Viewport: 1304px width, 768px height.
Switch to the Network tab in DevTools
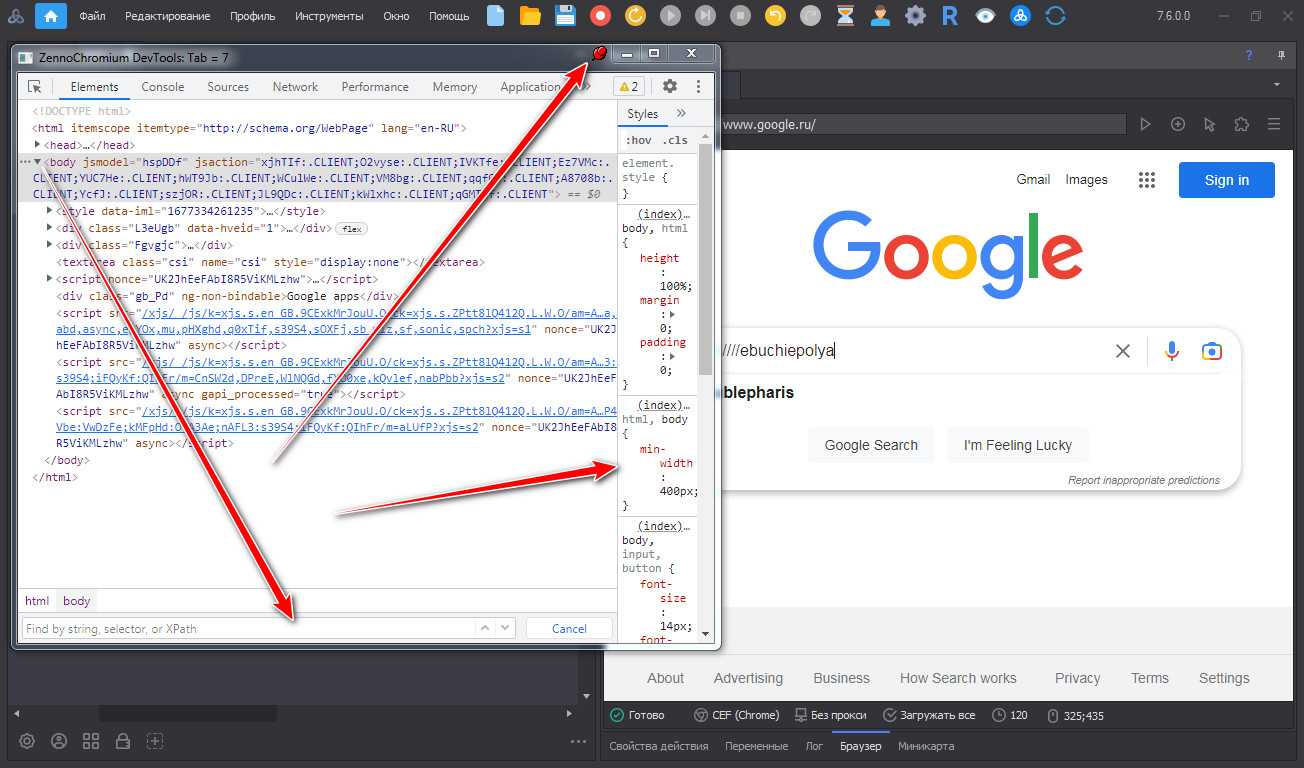coord(296,87)
